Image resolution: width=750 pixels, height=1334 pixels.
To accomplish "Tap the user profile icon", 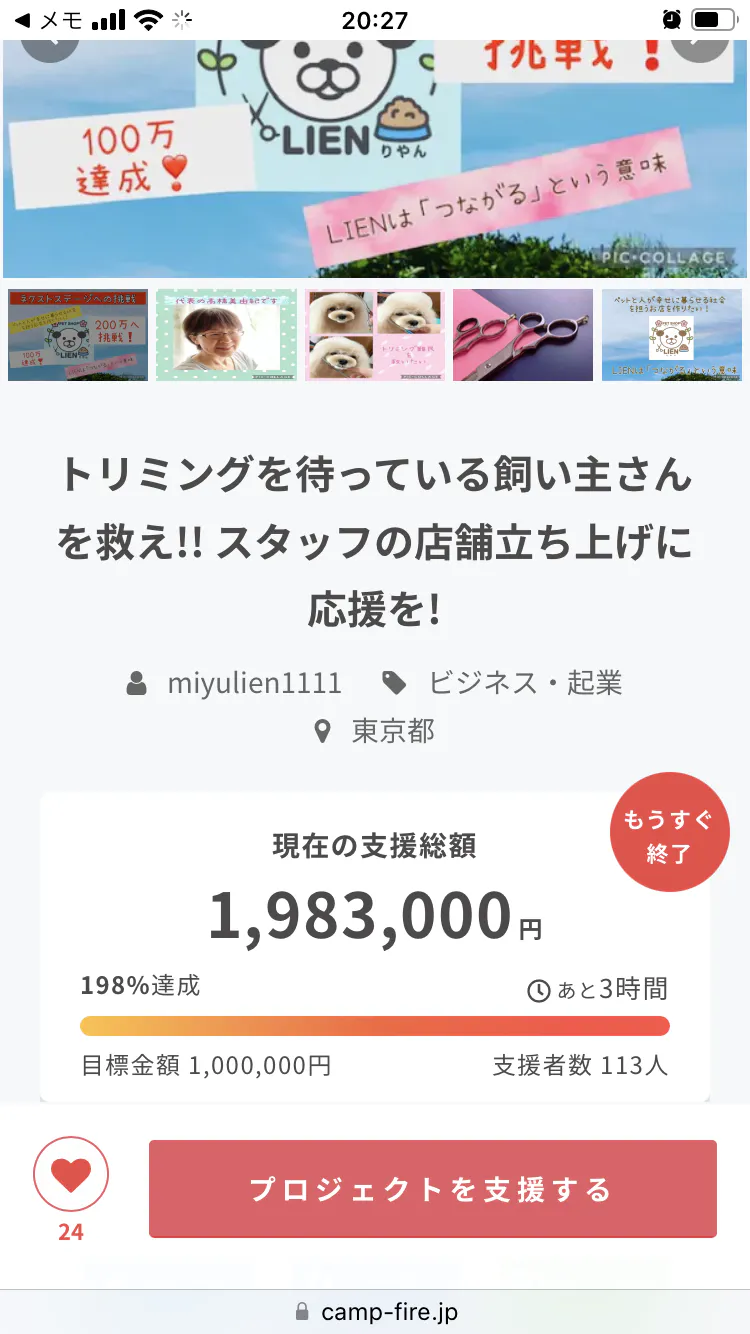I will click(x=137, y=684).
